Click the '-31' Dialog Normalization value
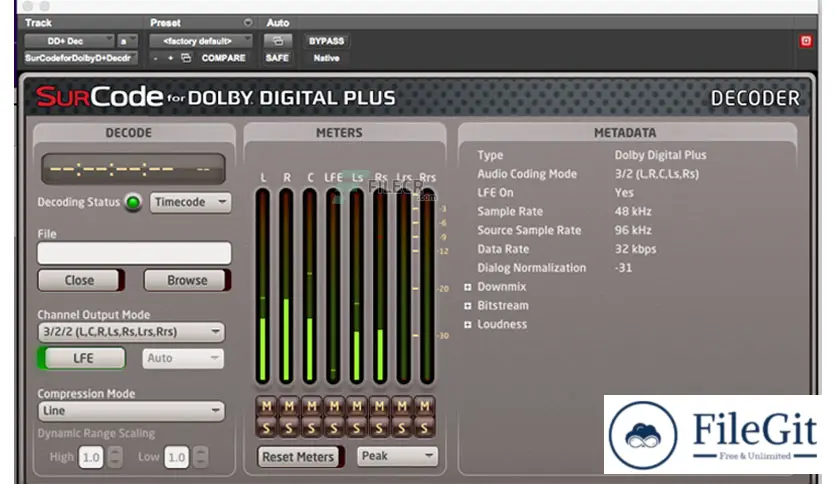Image resolution: width=836 pixels, height=484 pixels. (623, 268)
